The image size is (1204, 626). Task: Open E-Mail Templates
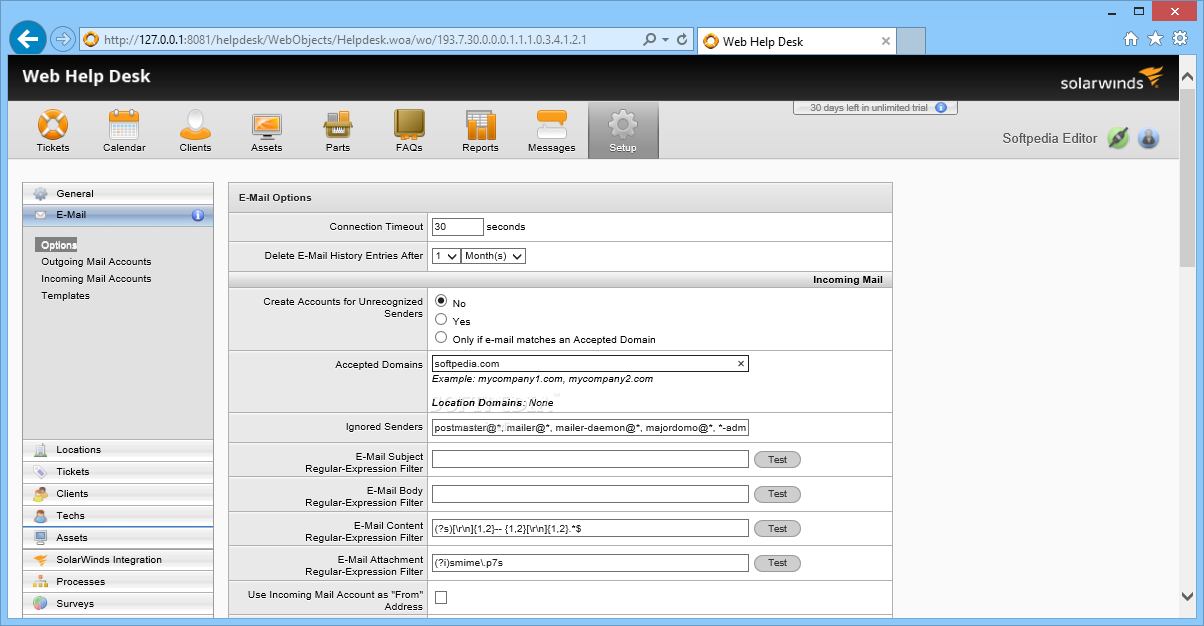coord(65,296)
